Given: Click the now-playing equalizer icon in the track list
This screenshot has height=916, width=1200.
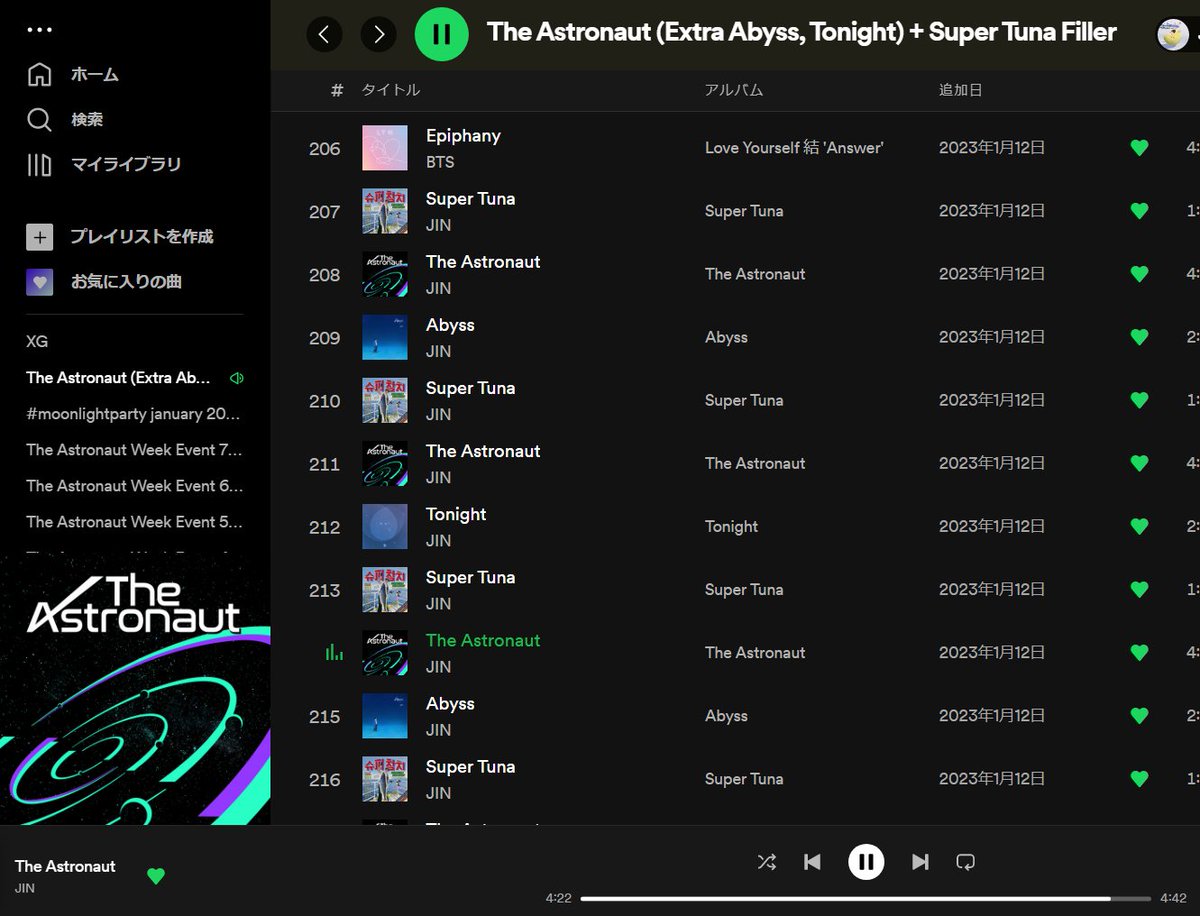Looking at the screenshot, I should click(334, 652).
